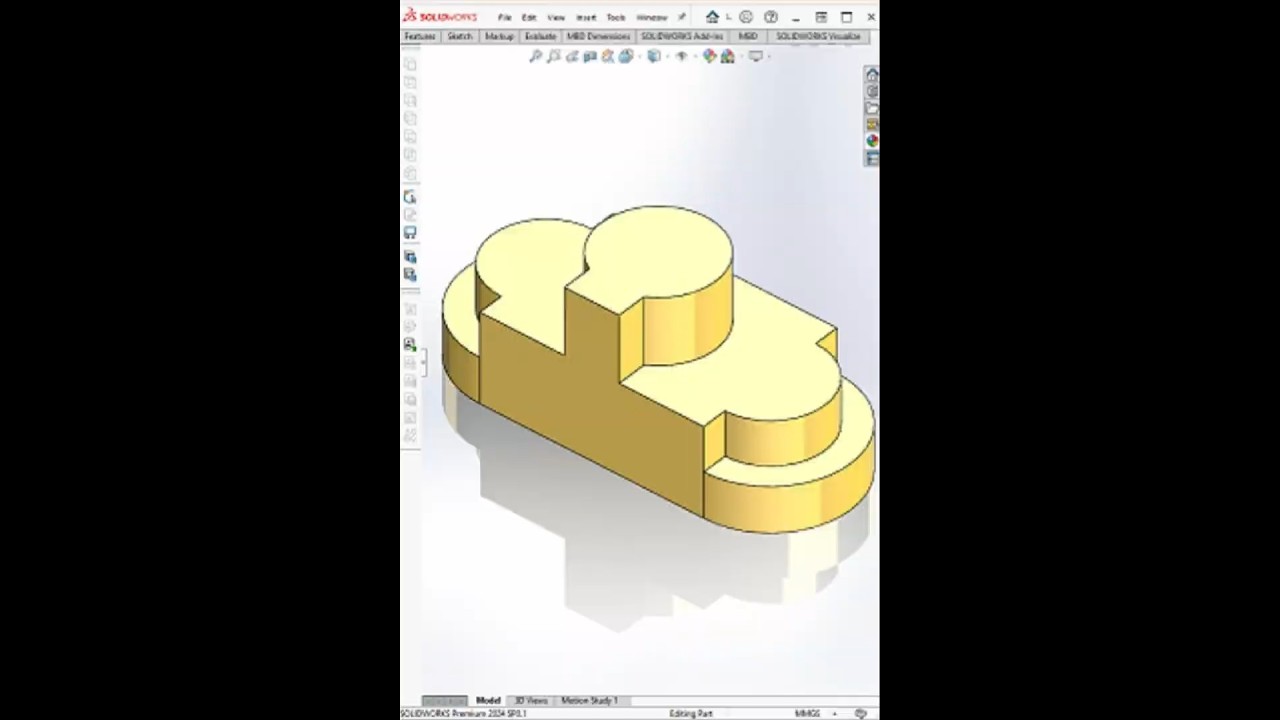Open the View menu
1280x720 pixels.
tap(556, 17)
